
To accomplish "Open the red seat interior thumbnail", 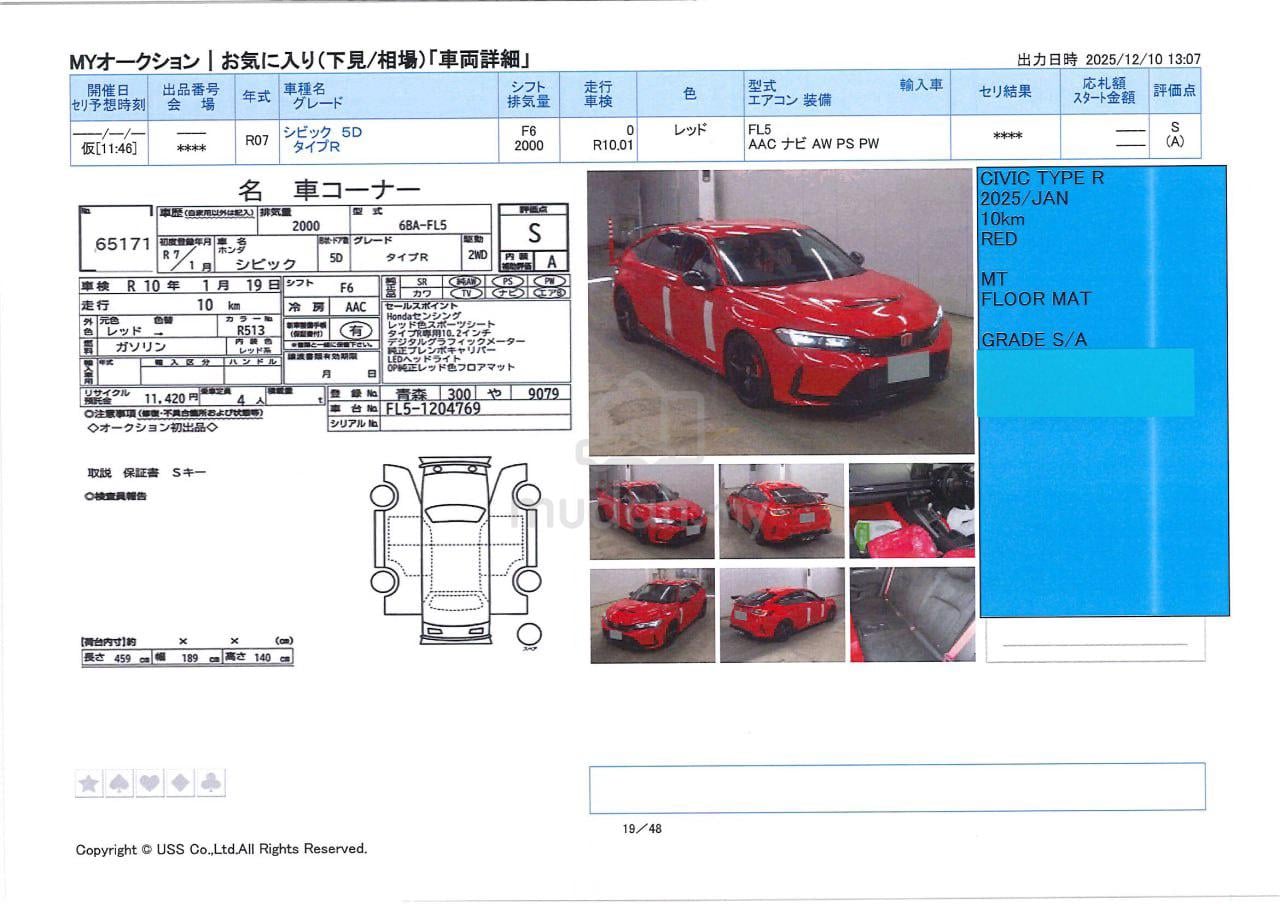I will 911,511.
